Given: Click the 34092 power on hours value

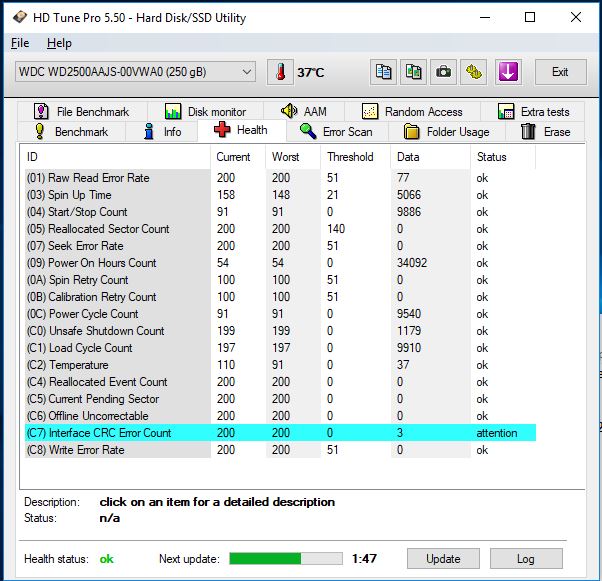Looking at the screenshot, I should click(x=412, y=263).
